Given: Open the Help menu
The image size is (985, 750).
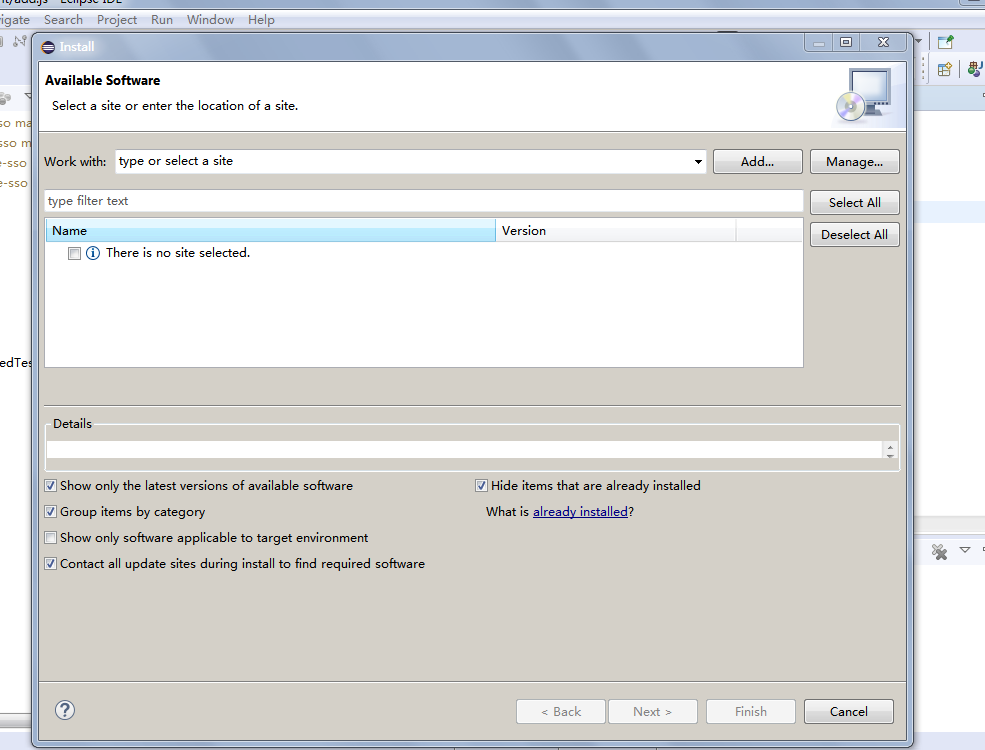Looking at the screenshot, I should click(261, 19).
